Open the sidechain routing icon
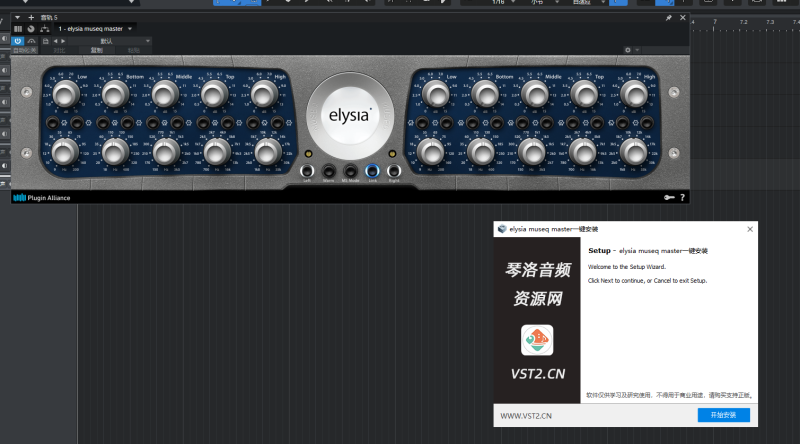Screen dimensions: 800x444 click(45, 29)
